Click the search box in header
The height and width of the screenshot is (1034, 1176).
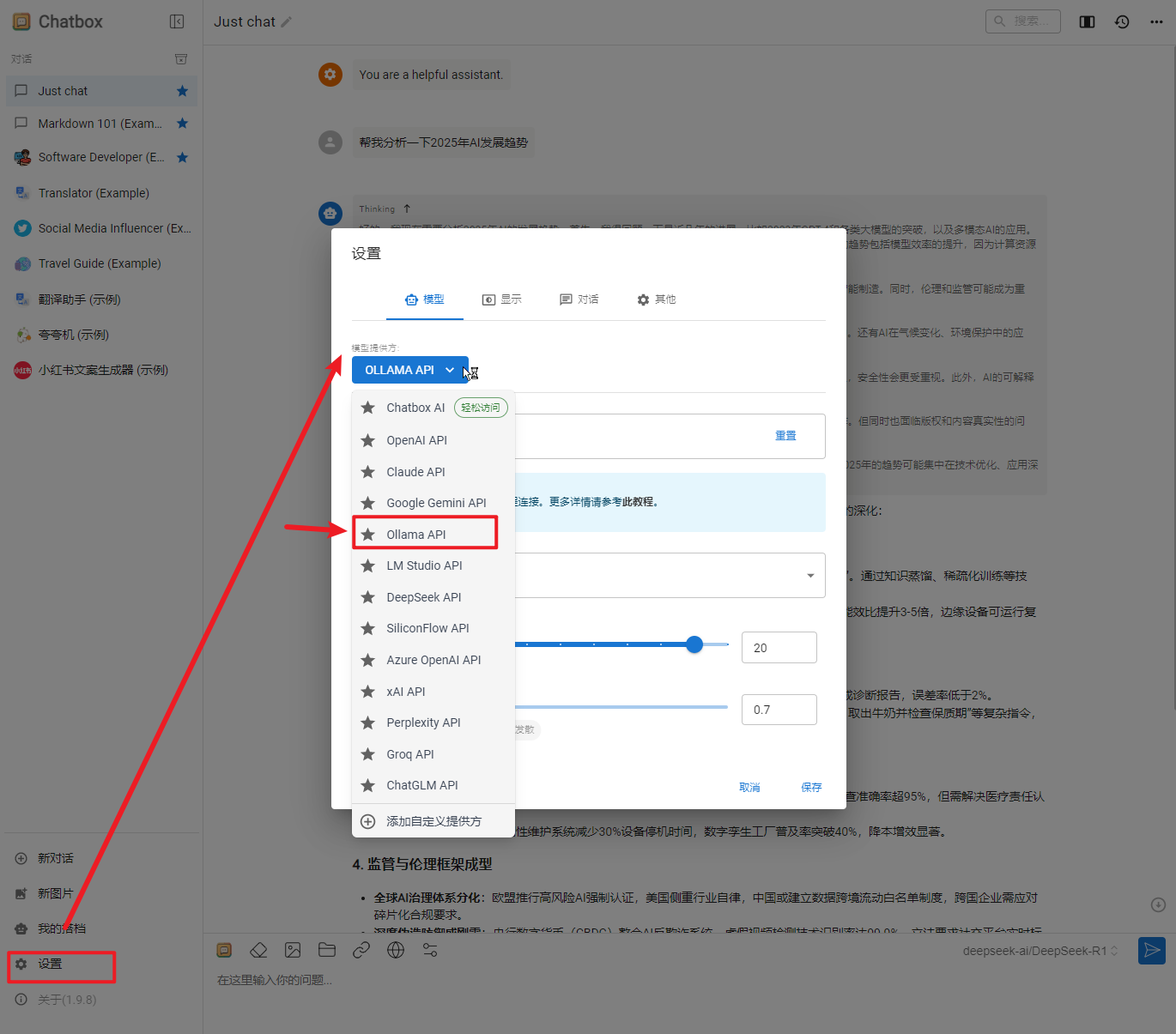coord(1022,21)
